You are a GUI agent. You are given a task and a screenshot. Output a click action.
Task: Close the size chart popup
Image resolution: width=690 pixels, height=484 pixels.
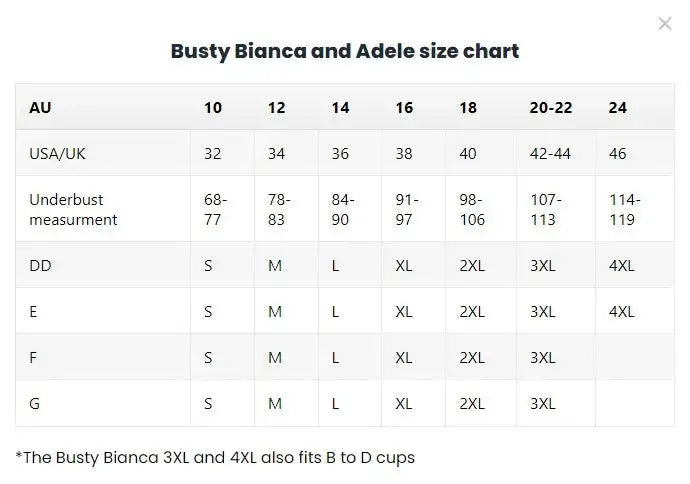pos(665,24)
